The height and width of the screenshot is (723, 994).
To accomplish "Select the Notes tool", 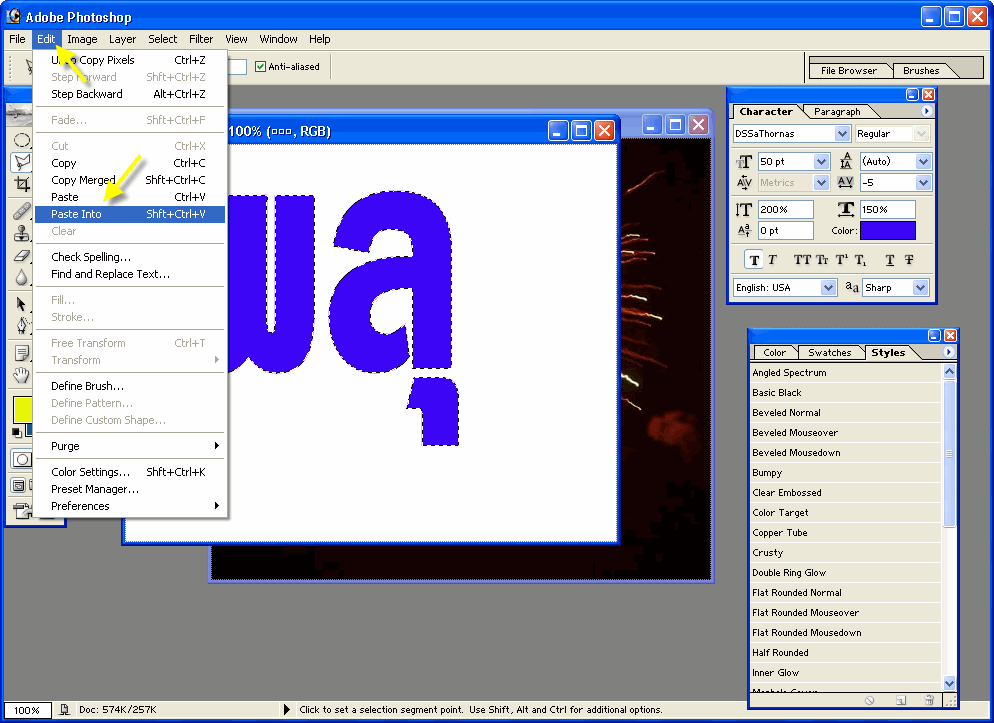I will point(22,352).
